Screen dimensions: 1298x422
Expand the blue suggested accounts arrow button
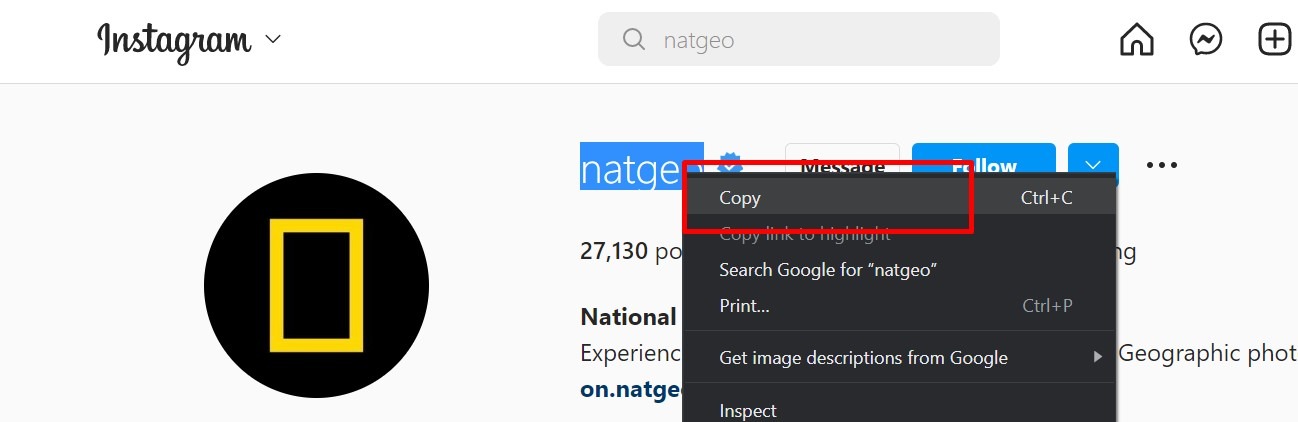coord(1093,165)
